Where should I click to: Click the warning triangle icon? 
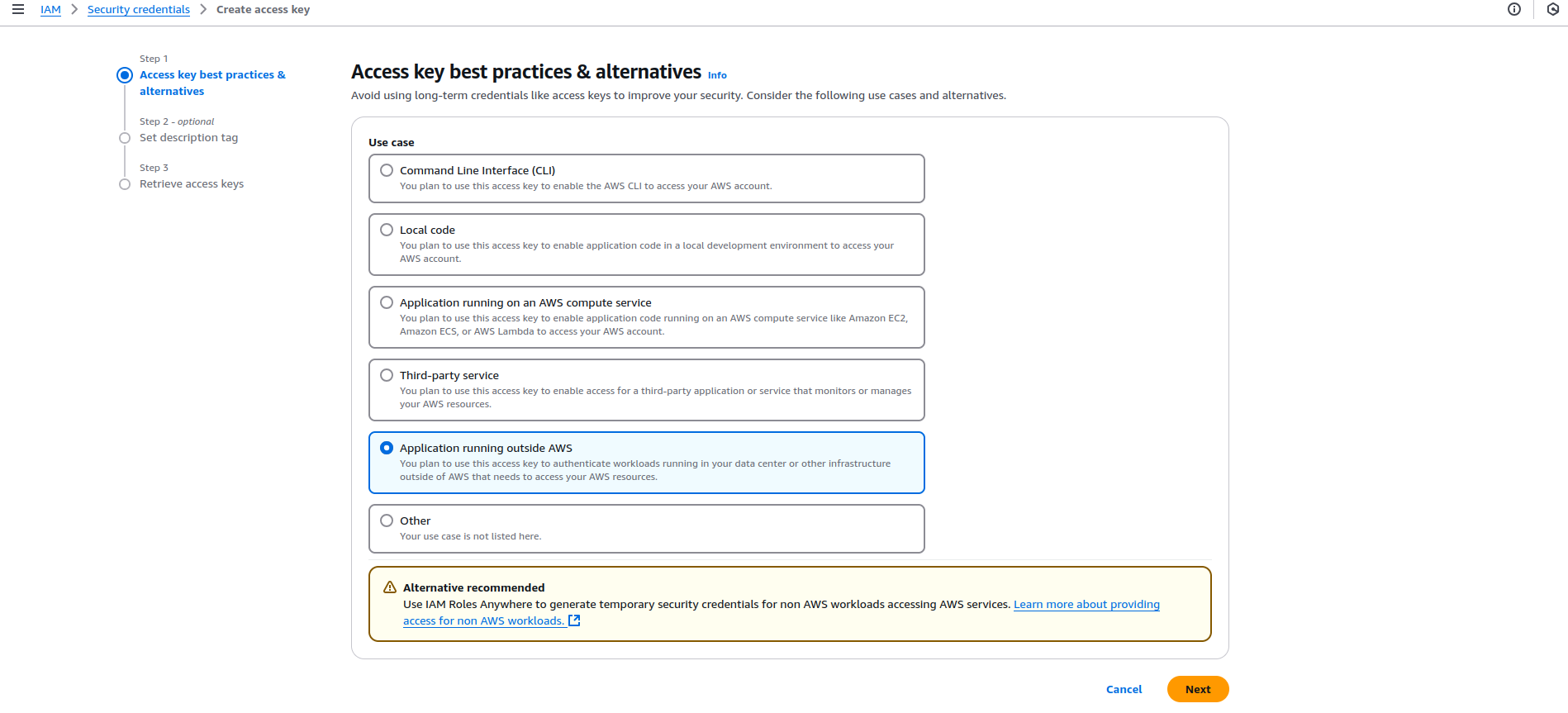click(x=390, y=587)
